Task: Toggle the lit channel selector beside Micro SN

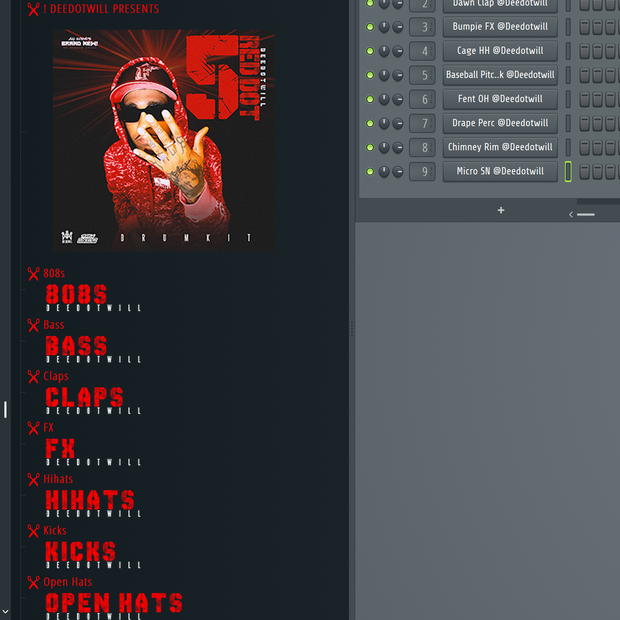Action: pyautogui.click(x=568, y=172)
